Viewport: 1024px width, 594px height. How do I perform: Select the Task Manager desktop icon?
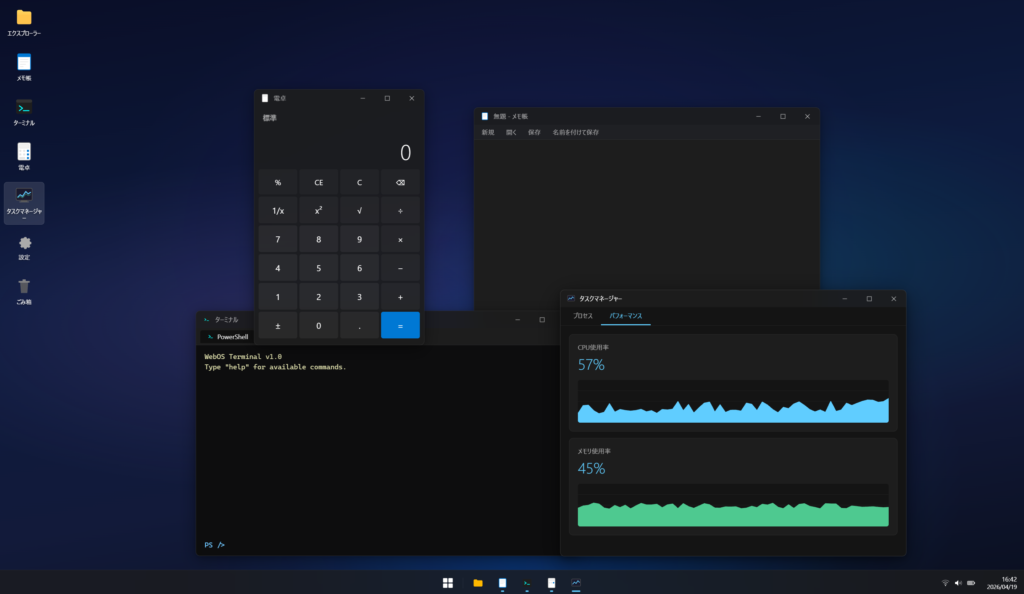coord(24,203)
